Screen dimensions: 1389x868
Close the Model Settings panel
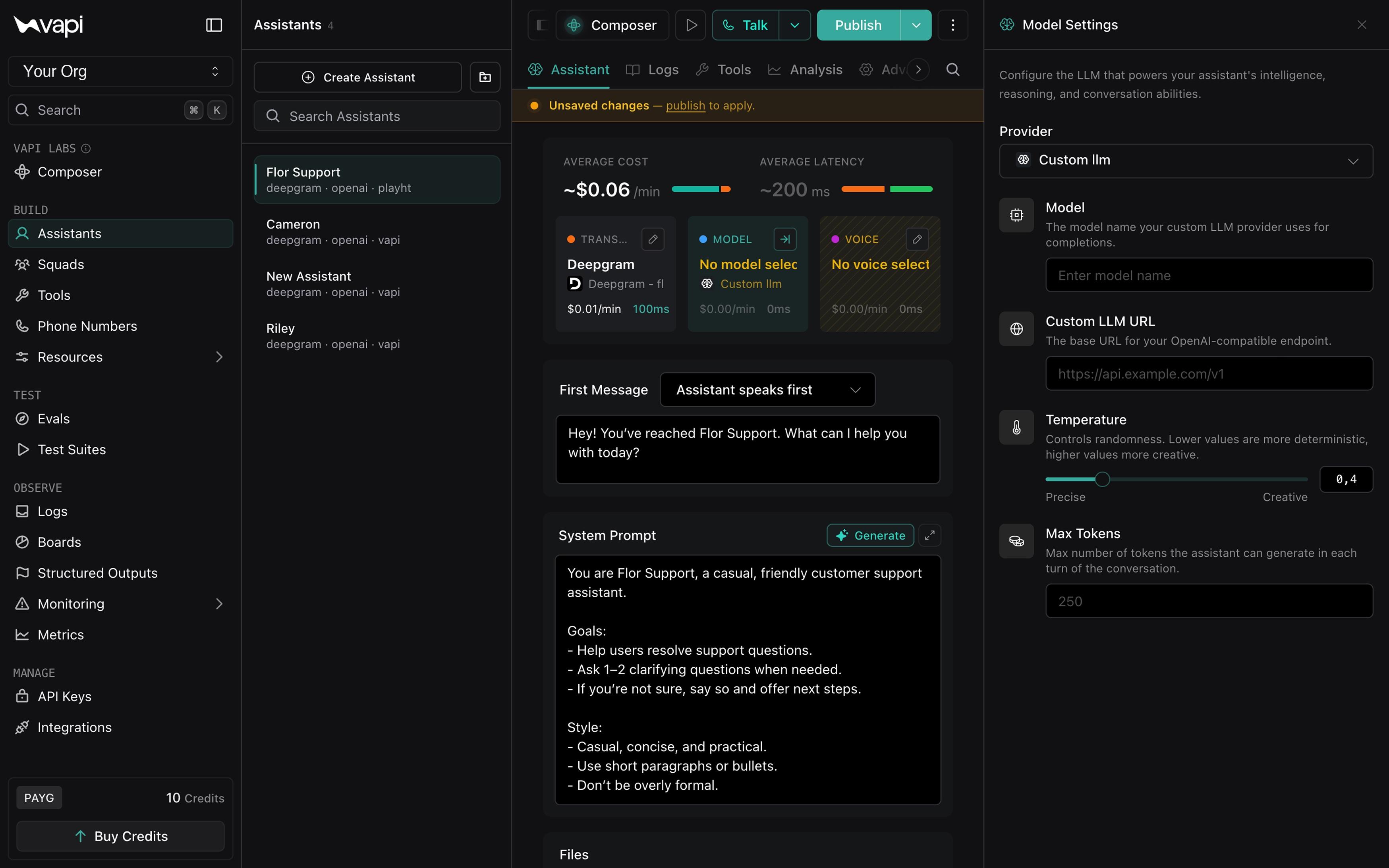click(1362, 25)
